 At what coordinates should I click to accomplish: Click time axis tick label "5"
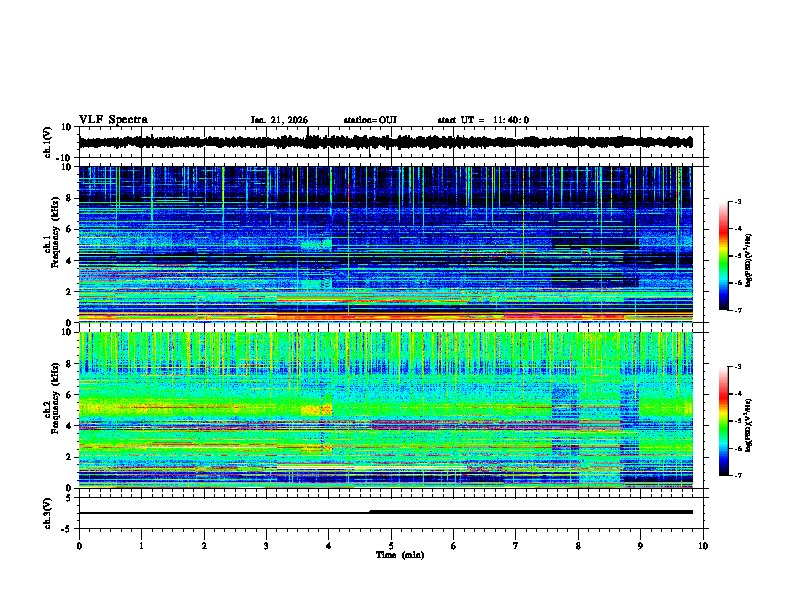pos(391,546)
